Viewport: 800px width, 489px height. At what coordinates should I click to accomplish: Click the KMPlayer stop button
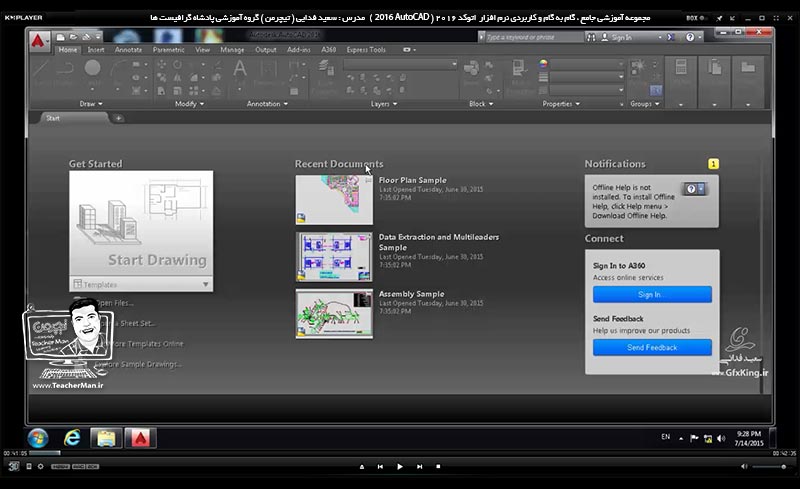coord(438,466)
